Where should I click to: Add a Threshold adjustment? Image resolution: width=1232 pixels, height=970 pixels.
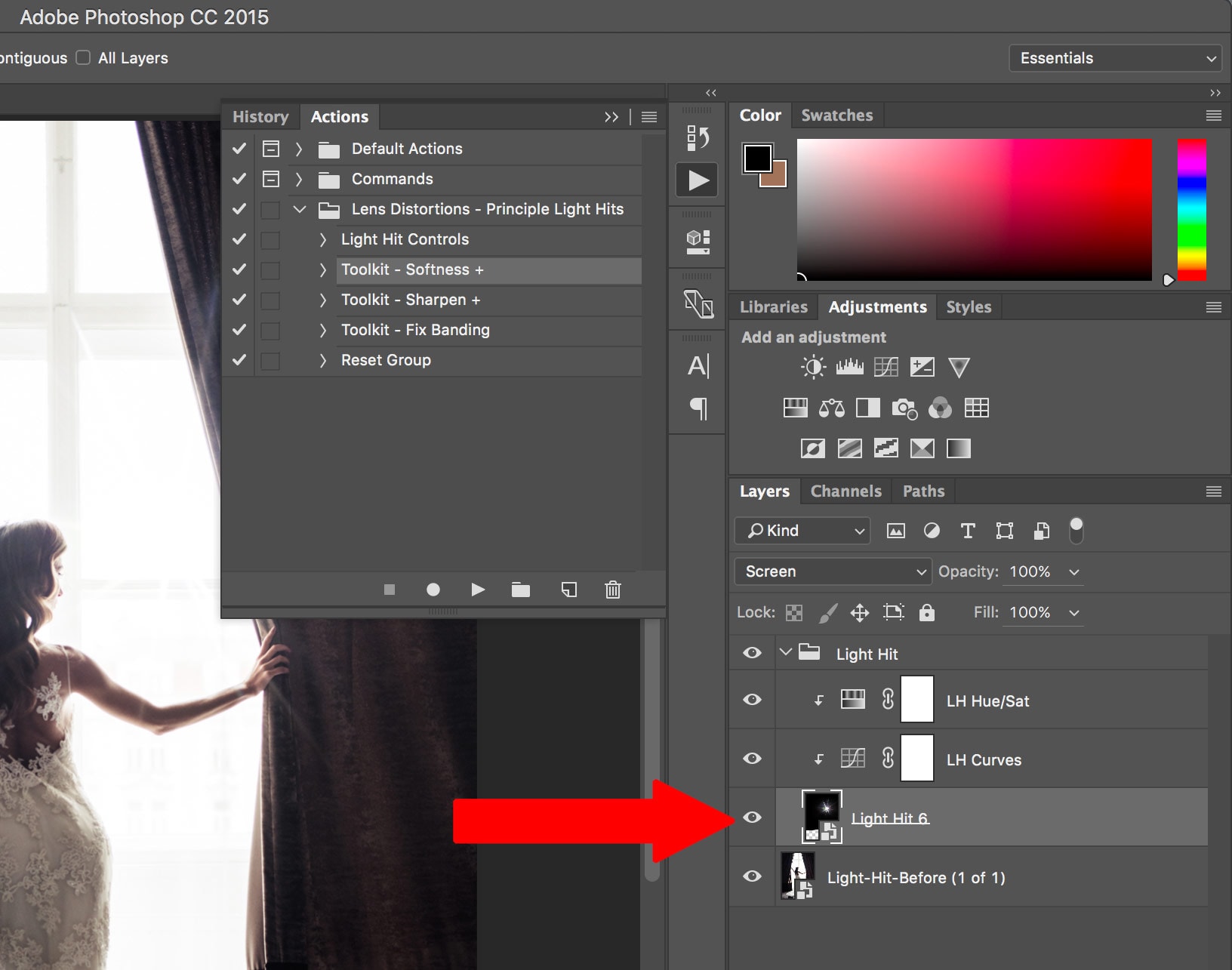(x=885, y=449)
